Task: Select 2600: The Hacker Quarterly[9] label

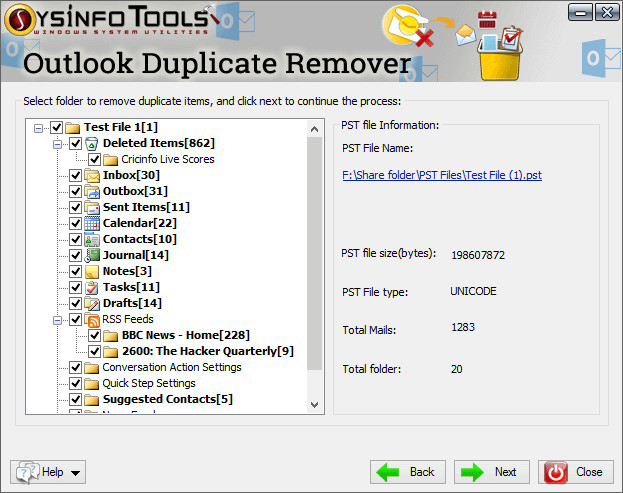Action: (208, 351)
